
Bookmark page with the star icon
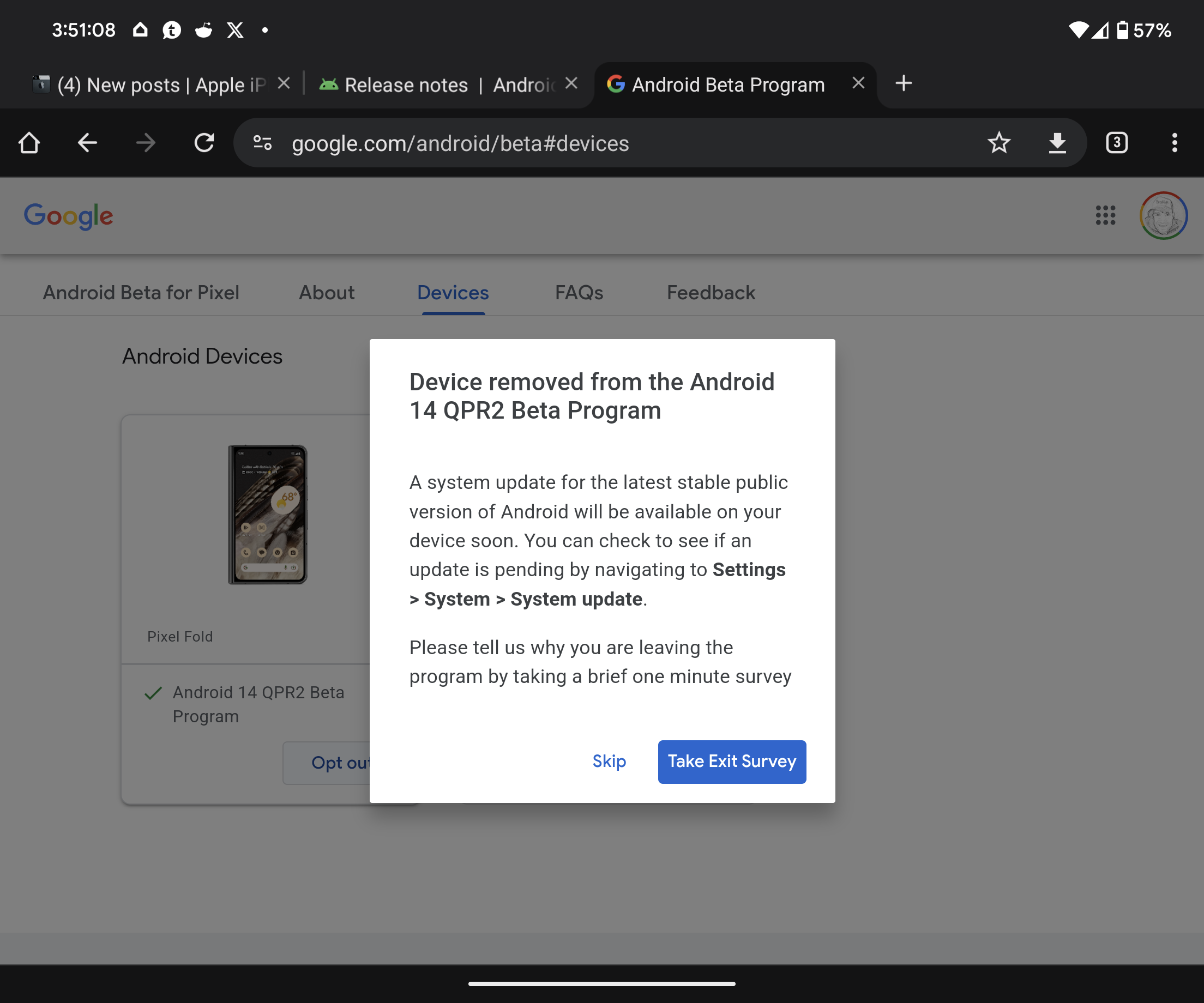click(x=999, y=143)
